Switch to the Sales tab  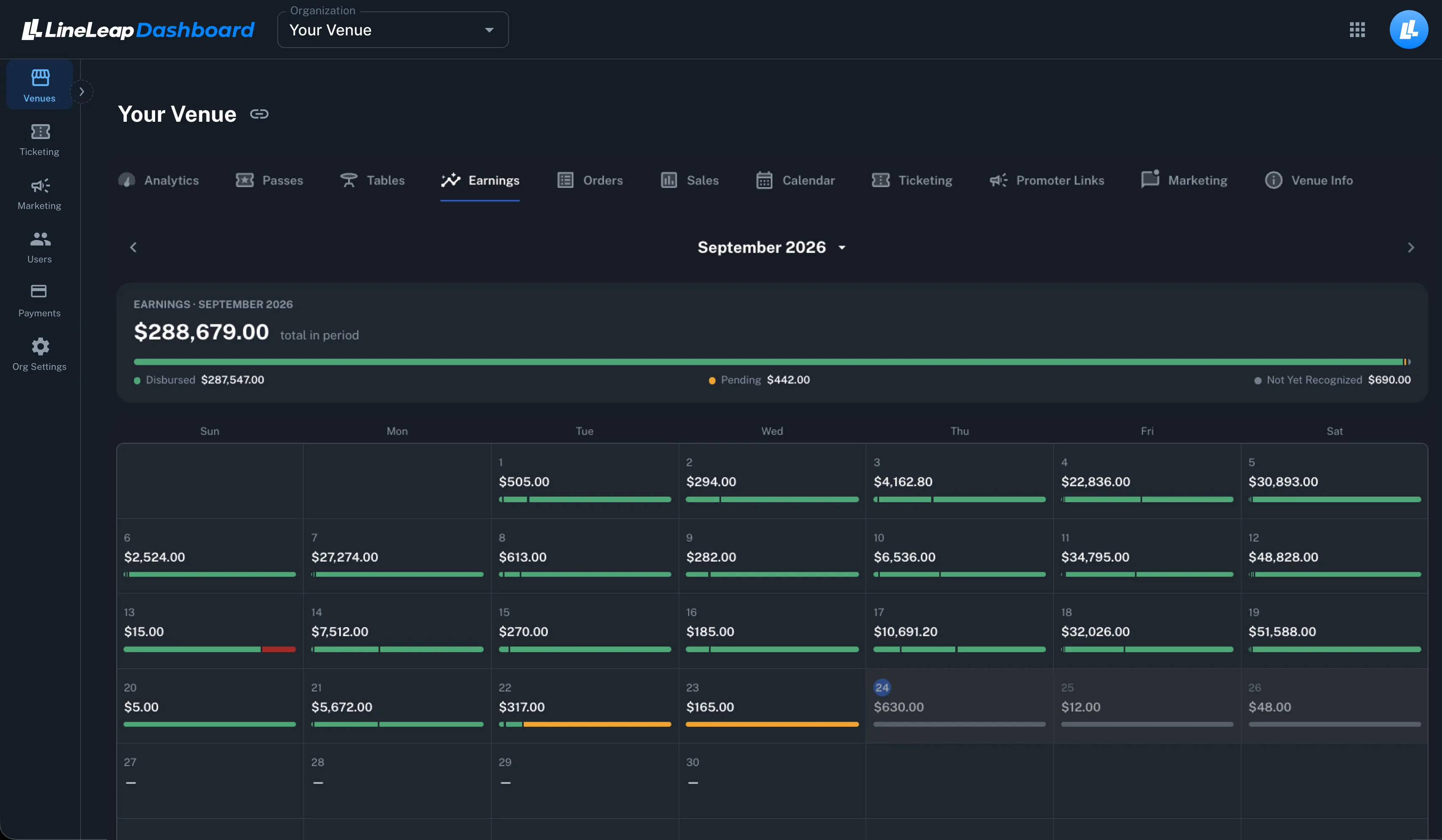point(689,180)
